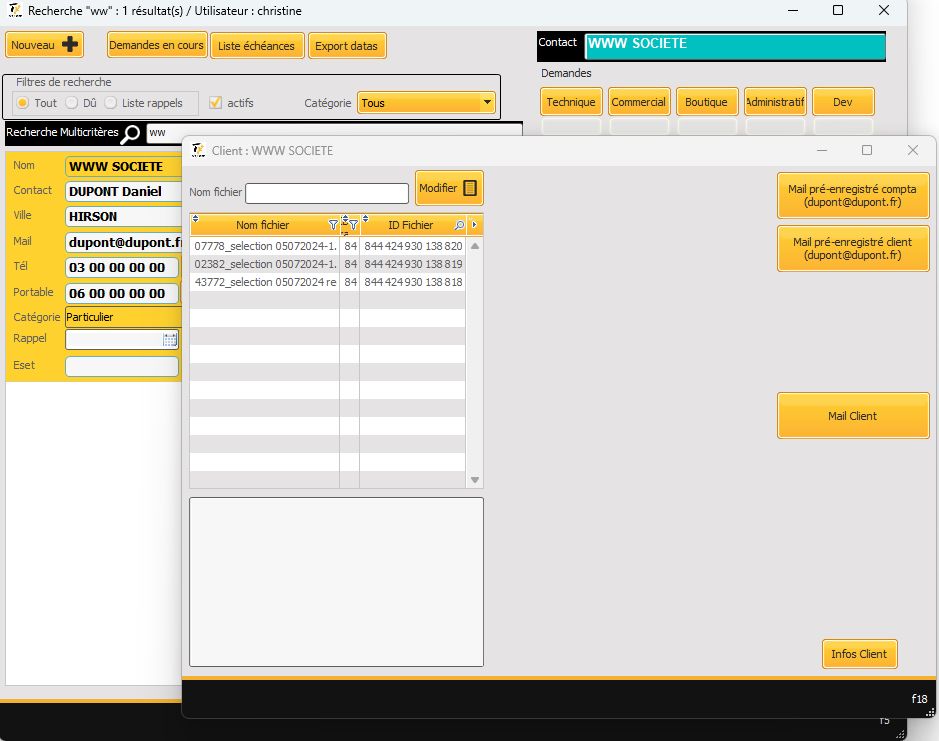Click the Modifier button with notebook icon
939x741 pixels.
(449, 188)
